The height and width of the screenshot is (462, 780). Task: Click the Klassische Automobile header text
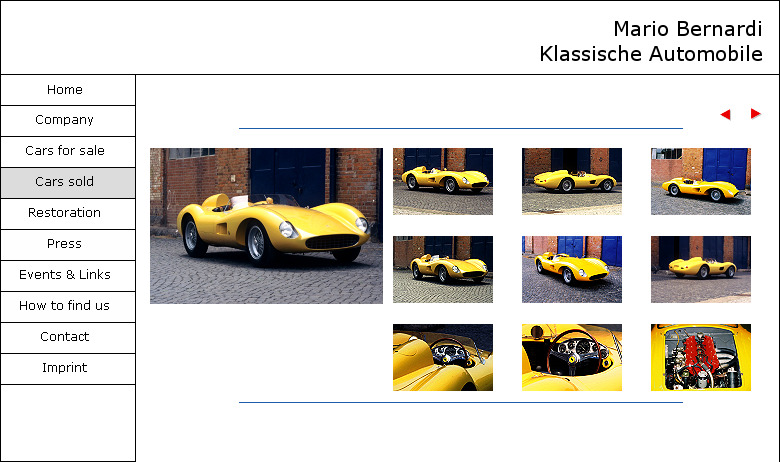point(651,54)
